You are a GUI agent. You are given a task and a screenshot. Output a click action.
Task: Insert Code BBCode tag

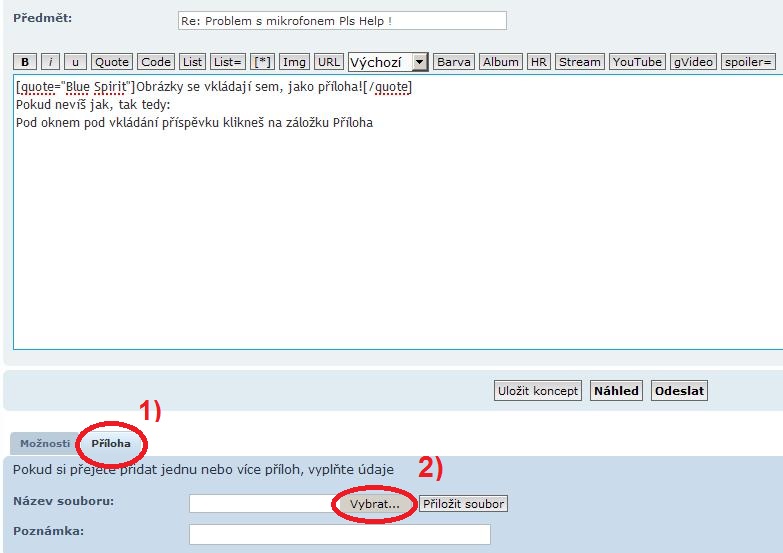(x=156, y=62)
